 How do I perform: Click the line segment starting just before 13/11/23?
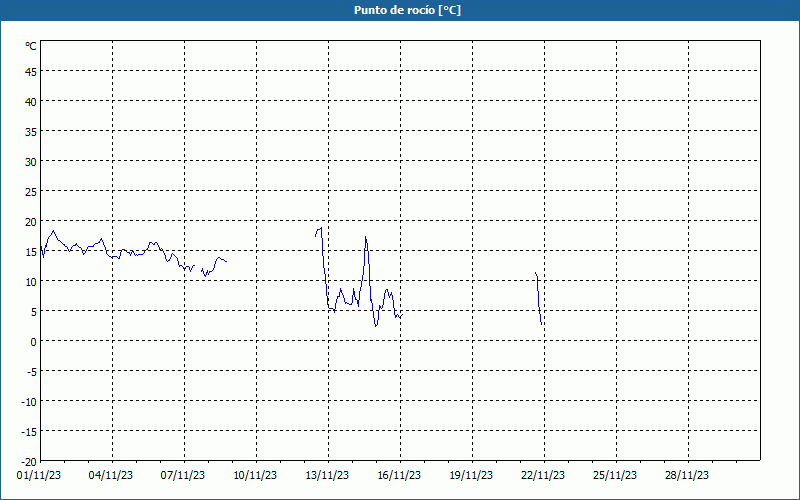click(359, 277)
